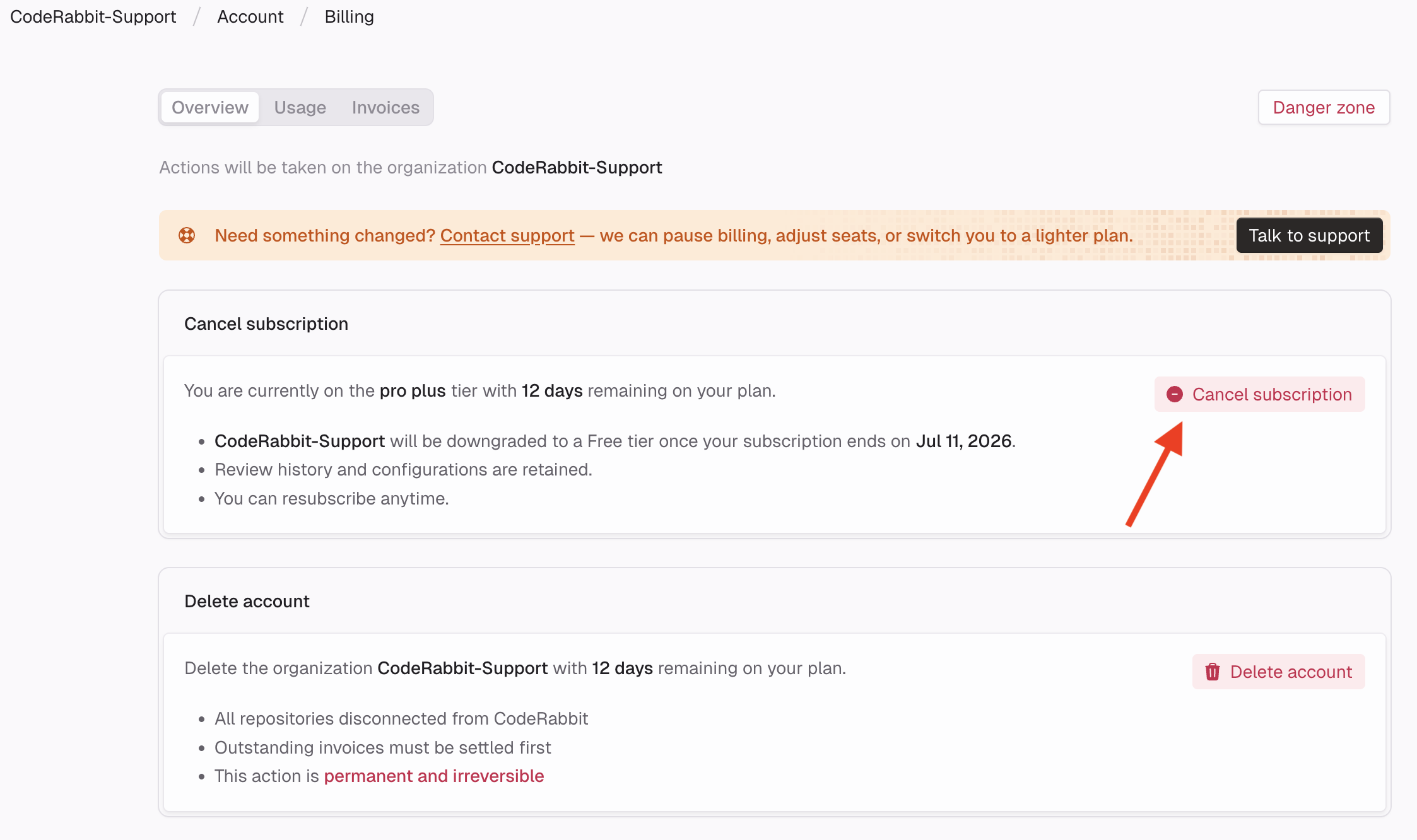Open the CodeRabbit-Support breadcrumb
The width and height of the screenshot is (1417, 840).
tap(93, 16)
